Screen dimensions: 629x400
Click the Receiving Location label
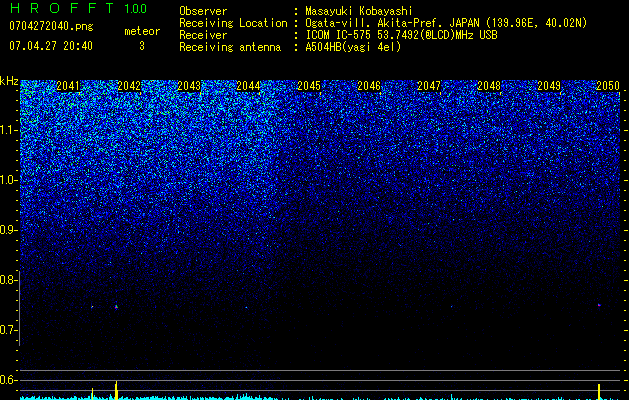233,23
